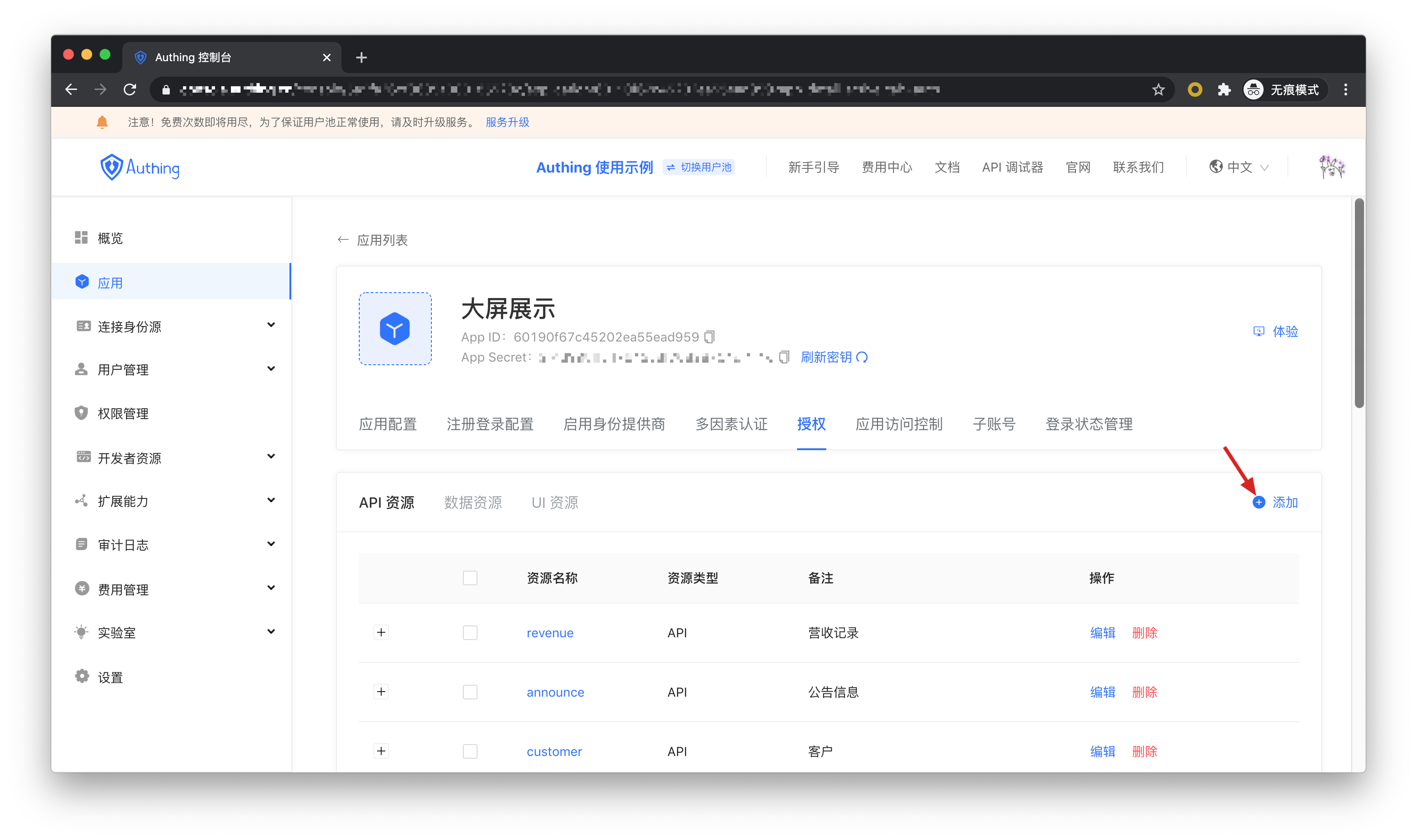Image resolution: width=1417 pixels, height=840 pixels.
Task: Bookmark page with the star icon
Action: (x=1158, y=89)
